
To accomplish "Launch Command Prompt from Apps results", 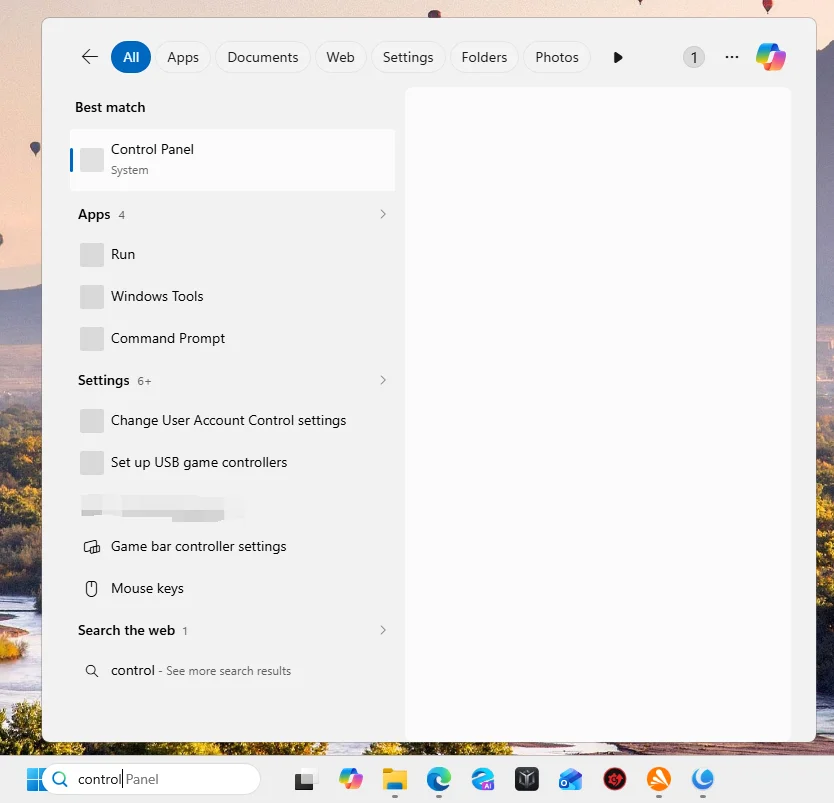I will tap(168, 339).
